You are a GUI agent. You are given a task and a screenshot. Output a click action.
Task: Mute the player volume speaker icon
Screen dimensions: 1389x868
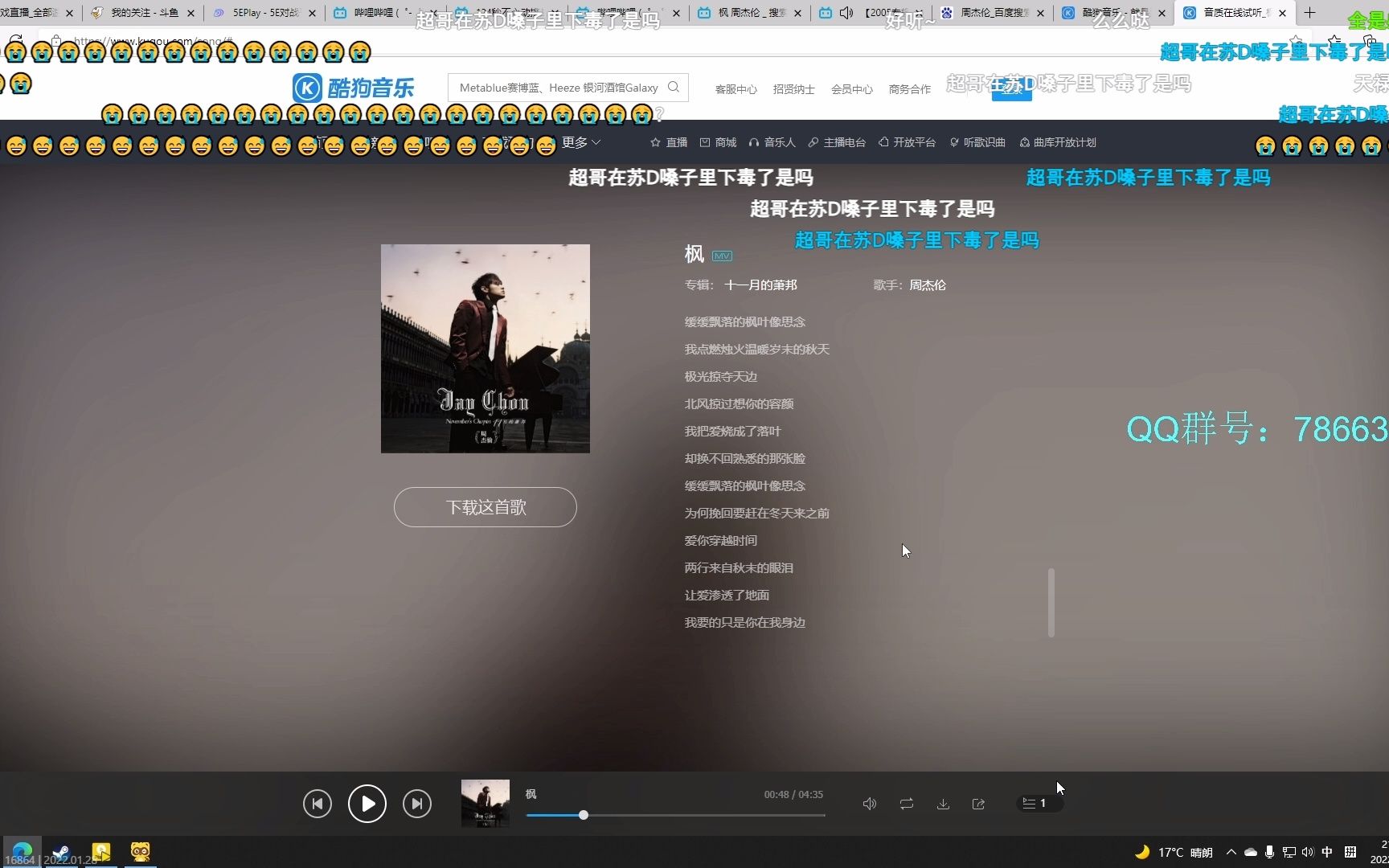point(870,804)
